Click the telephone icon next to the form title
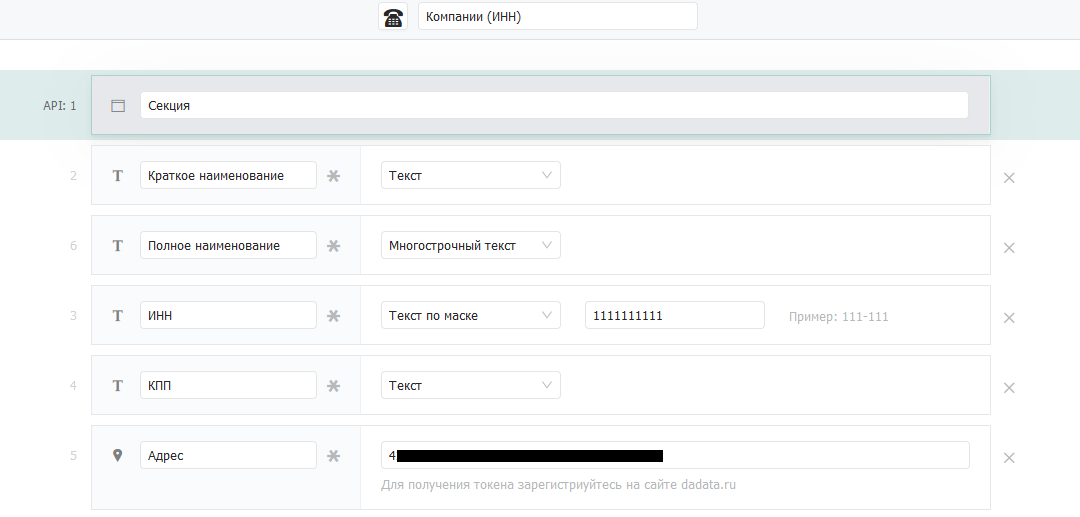 (x=393, y=17)
